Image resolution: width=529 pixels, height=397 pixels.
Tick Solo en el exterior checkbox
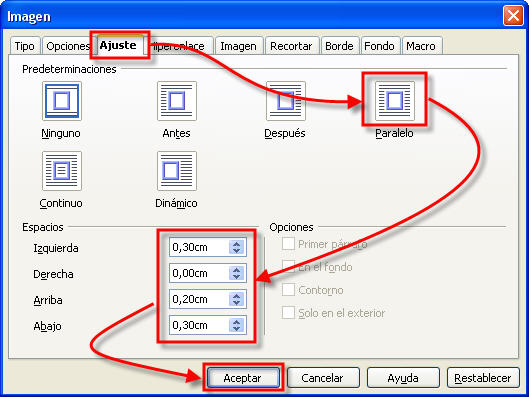(x=288, y=312)
